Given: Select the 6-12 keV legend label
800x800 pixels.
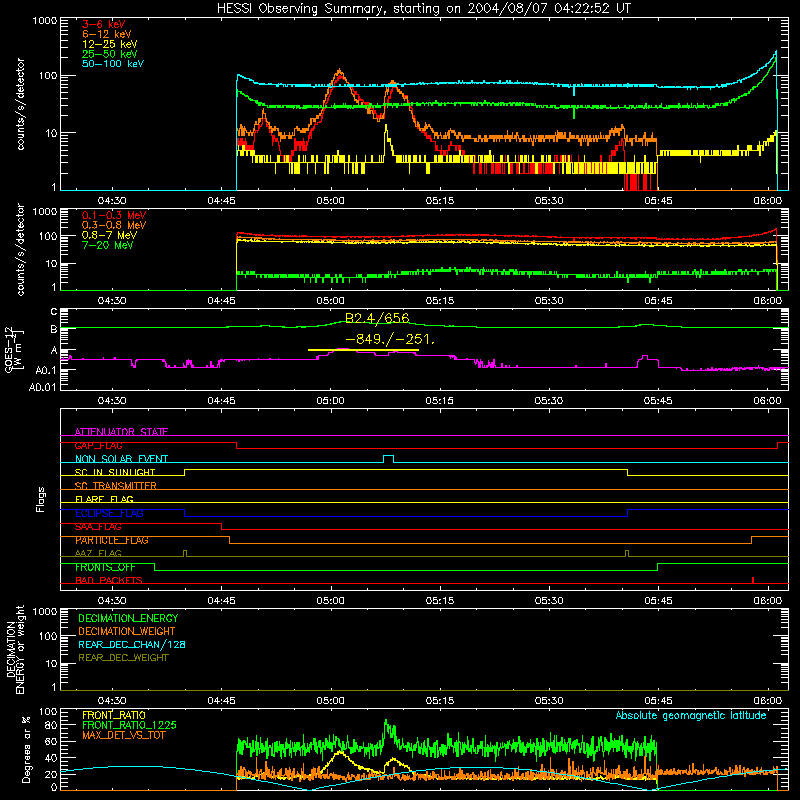Looking at the screenshot, I should click(x=107, y=34).
